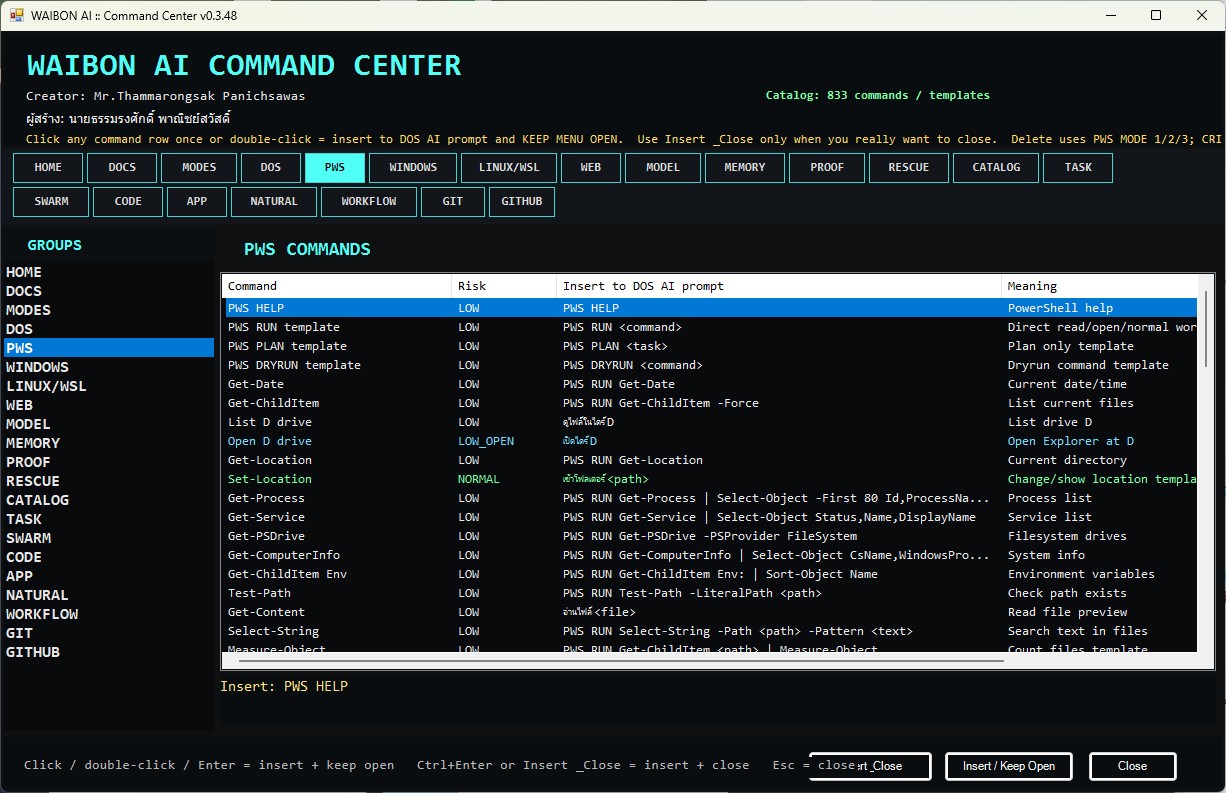Select the Select-String command row
This screenshot has width=1226, height=793.
pyautogui.click(x=710, y=631)
